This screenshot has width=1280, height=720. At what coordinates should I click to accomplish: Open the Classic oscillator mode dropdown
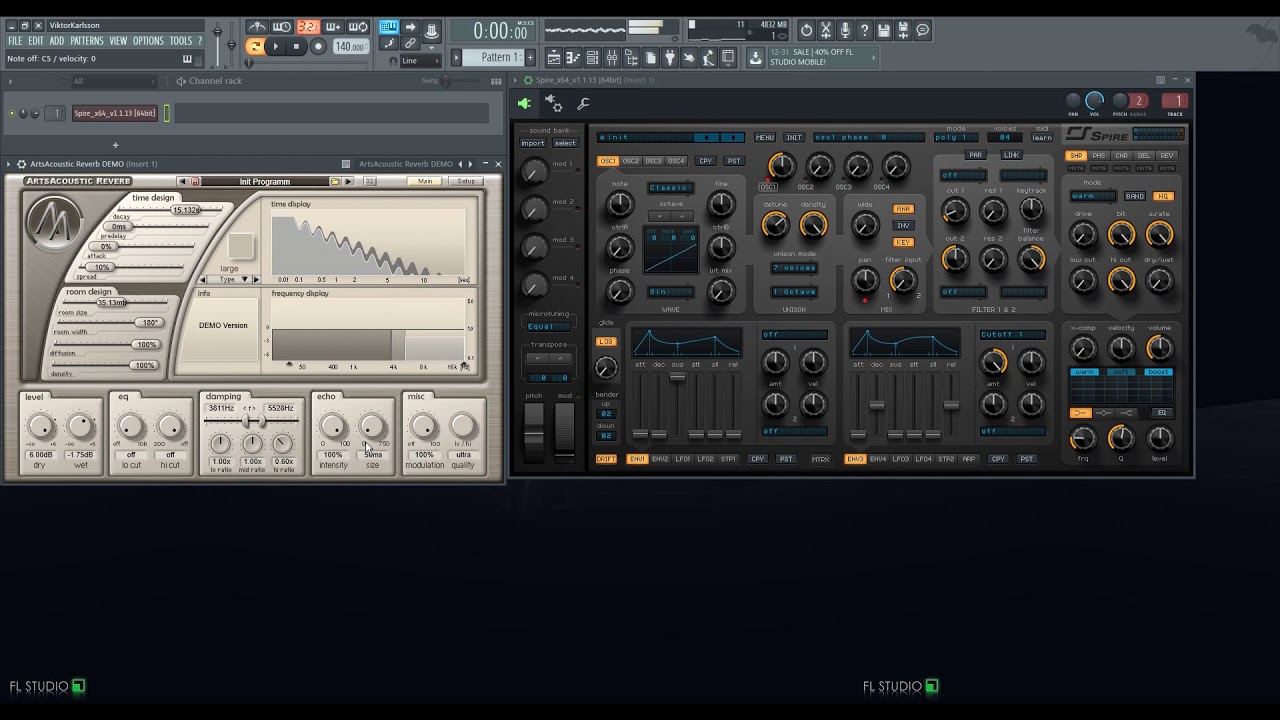tap(670, 188)
